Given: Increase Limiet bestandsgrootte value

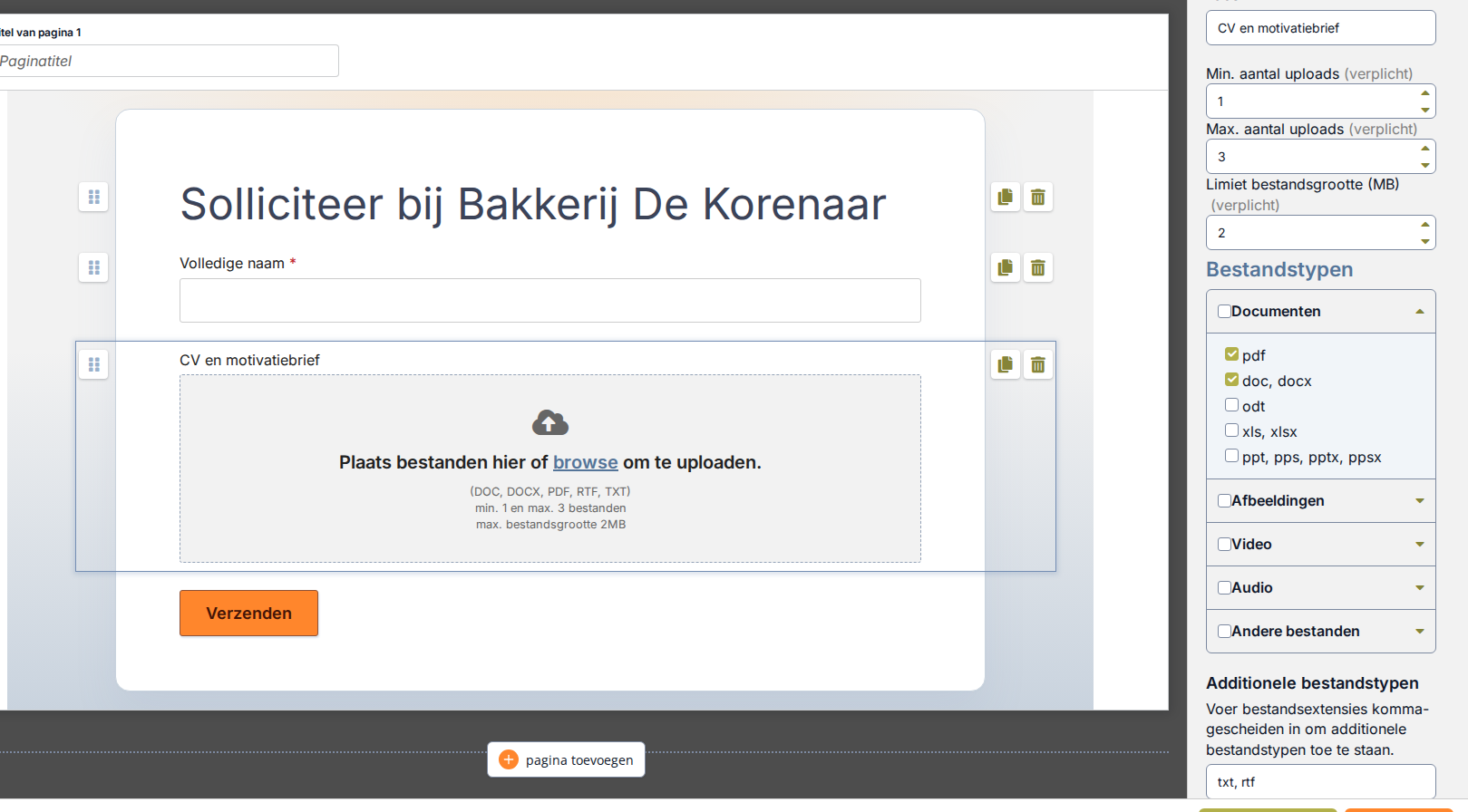Looking at the screenshot, I should point(1425,224).
